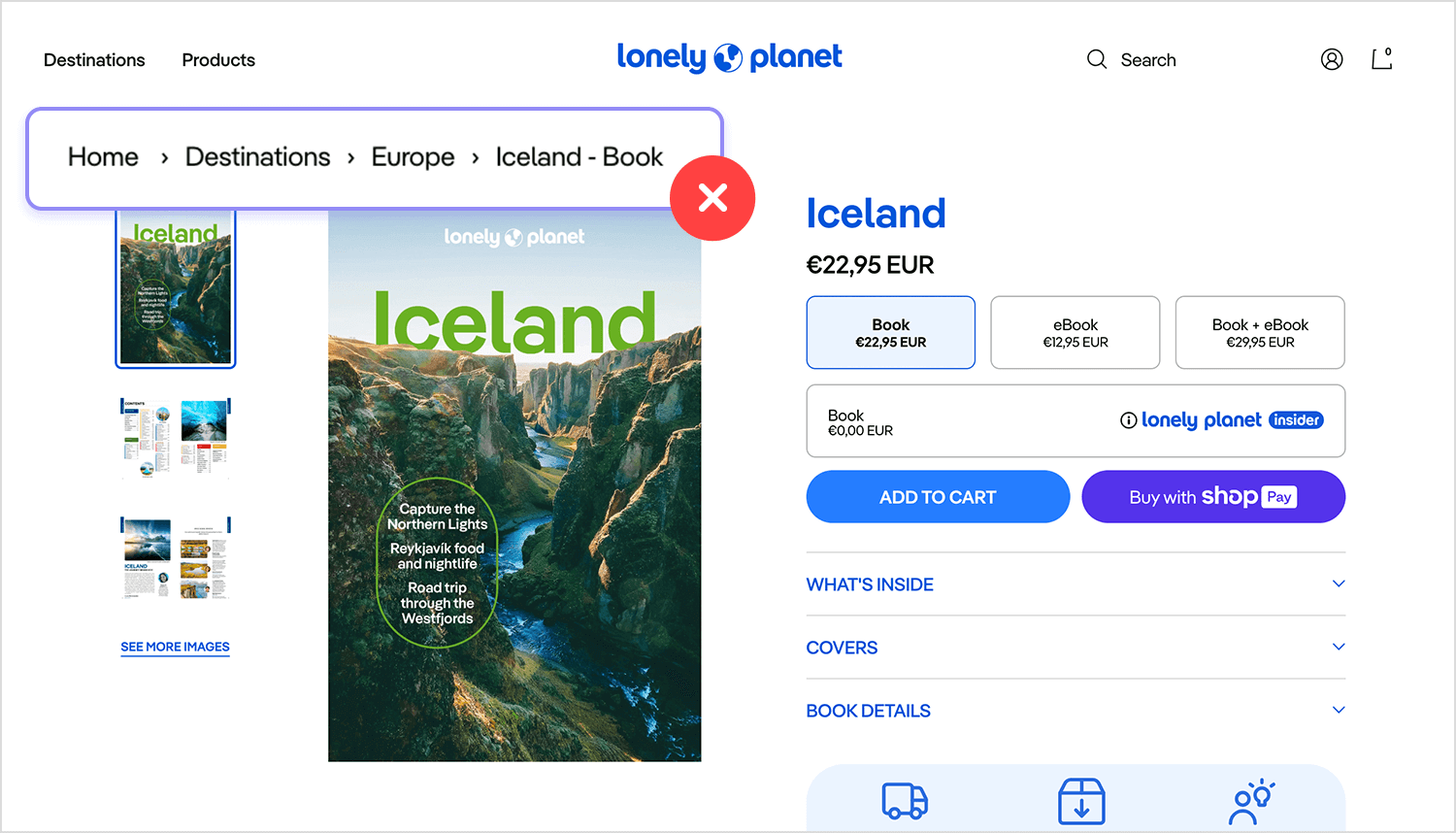The height and width of the screenshot is (833, 1456).
Task: Click the download box icon
Action: click(1081, 802)
